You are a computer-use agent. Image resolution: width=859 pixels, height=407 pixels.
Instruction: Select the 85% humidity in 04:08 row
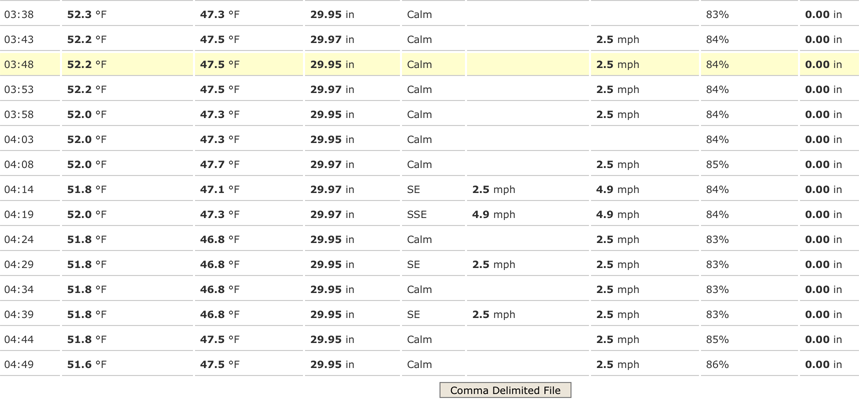(717, 165)
